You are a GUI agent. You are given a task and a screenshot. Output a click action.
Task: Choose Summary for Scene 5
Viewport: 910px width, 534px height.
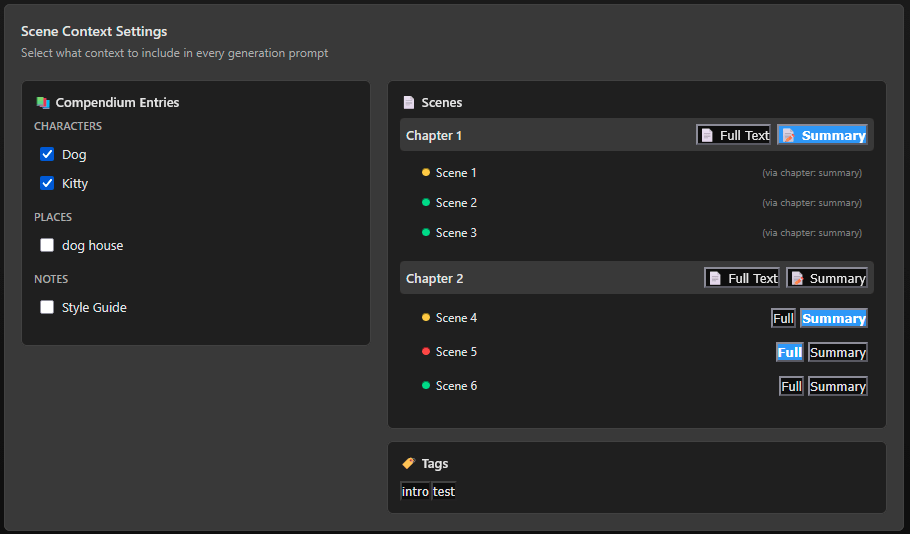[x=837, y=352]
